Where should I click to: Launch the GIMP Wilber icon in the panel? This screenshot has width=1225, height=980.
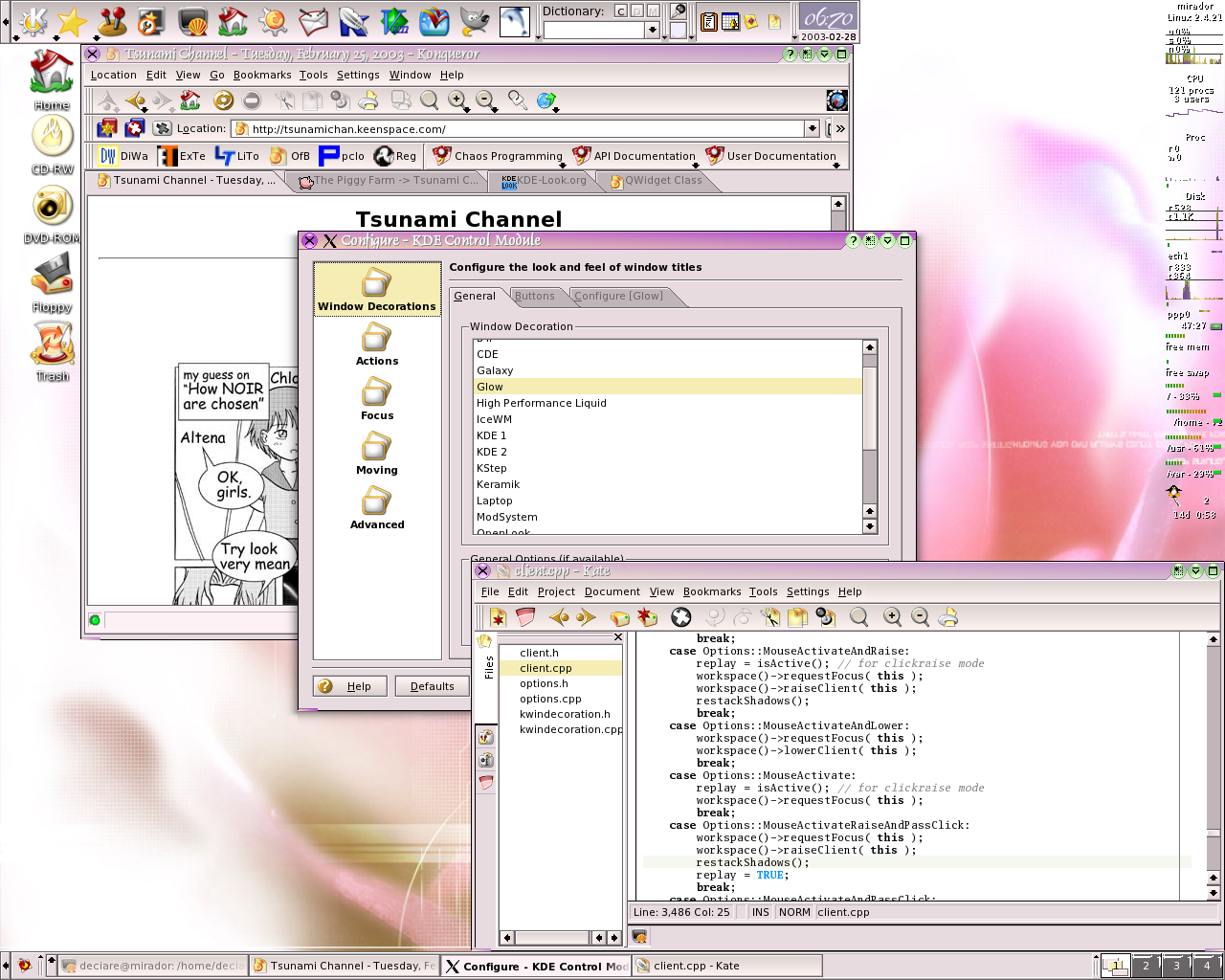pos(474,21)
